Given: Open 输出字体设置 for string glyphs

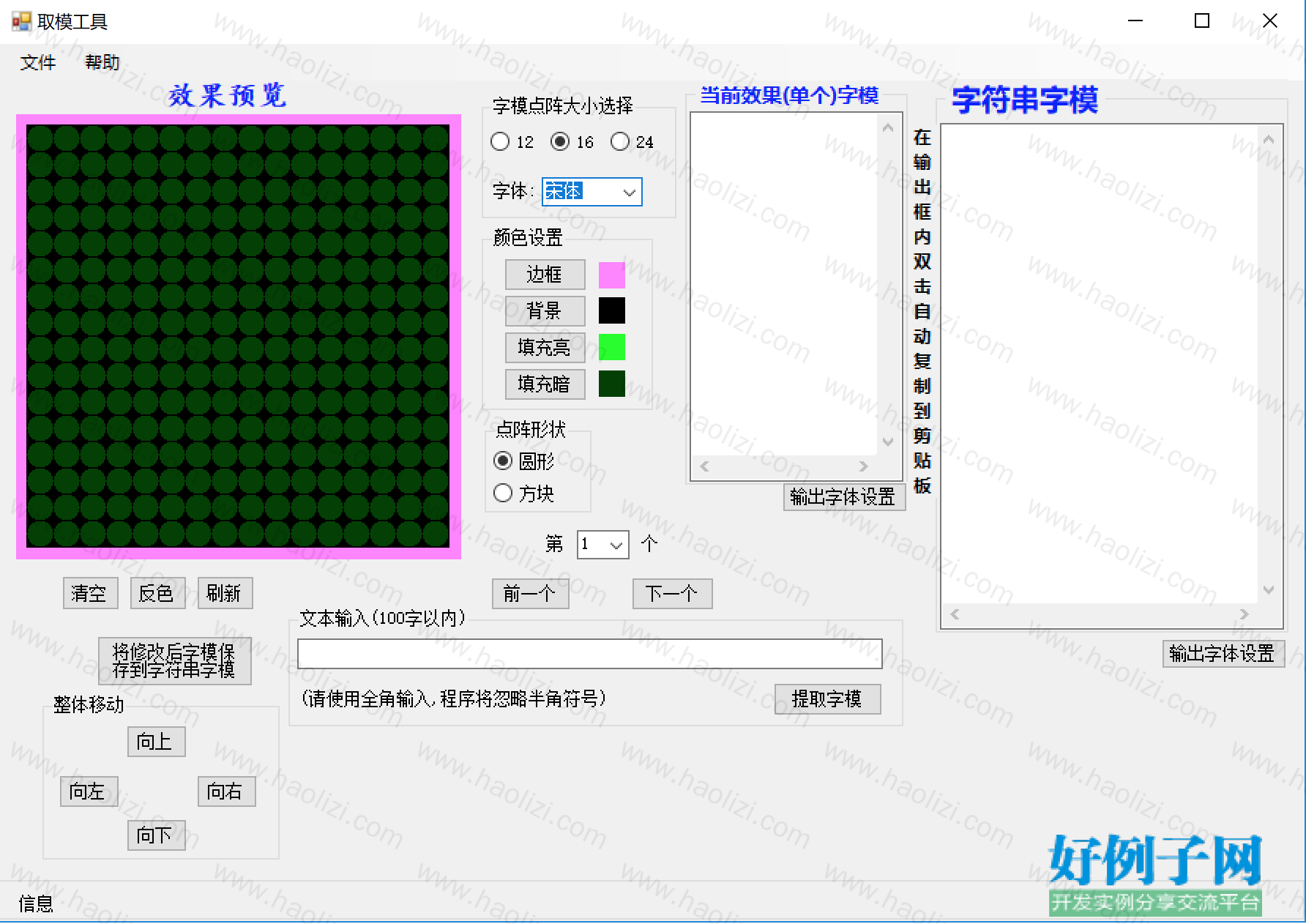Looking at the screenshot, I should click(x=1223, y=653).
